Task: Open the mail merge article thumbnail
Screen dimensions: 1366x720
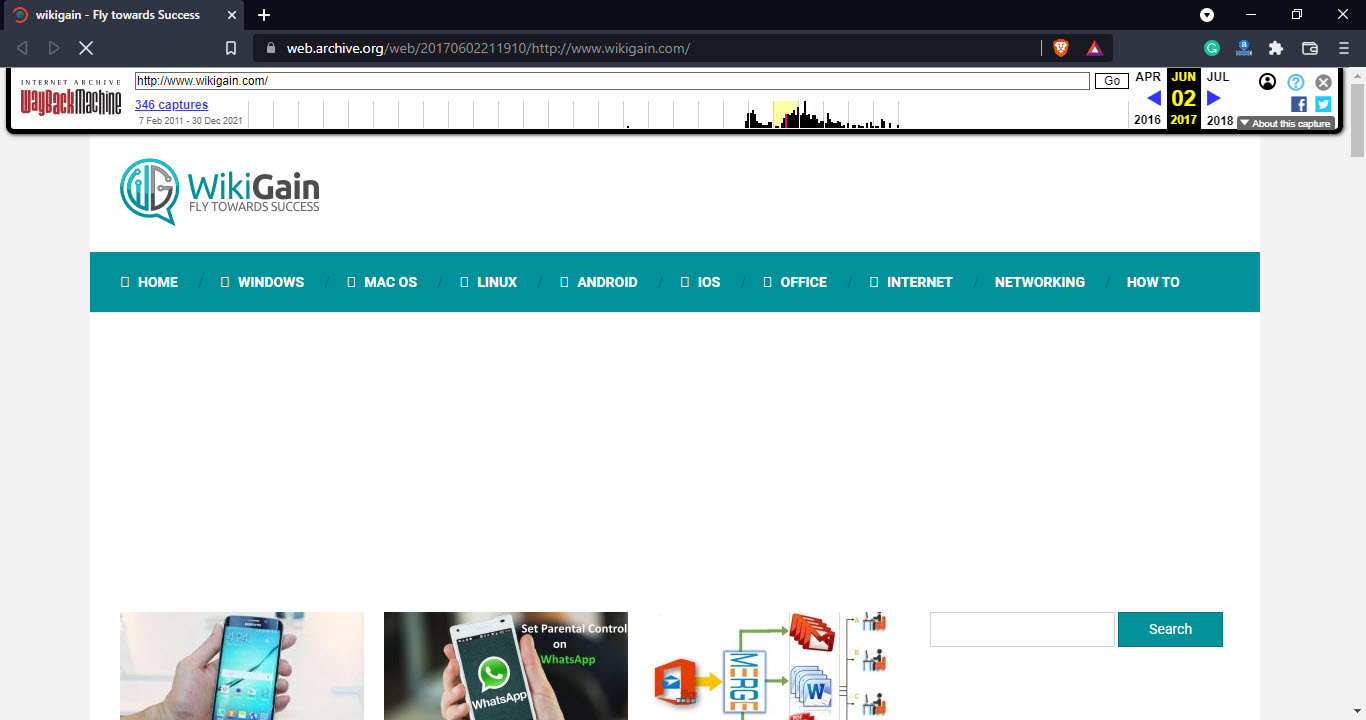Action: [770, 666]
